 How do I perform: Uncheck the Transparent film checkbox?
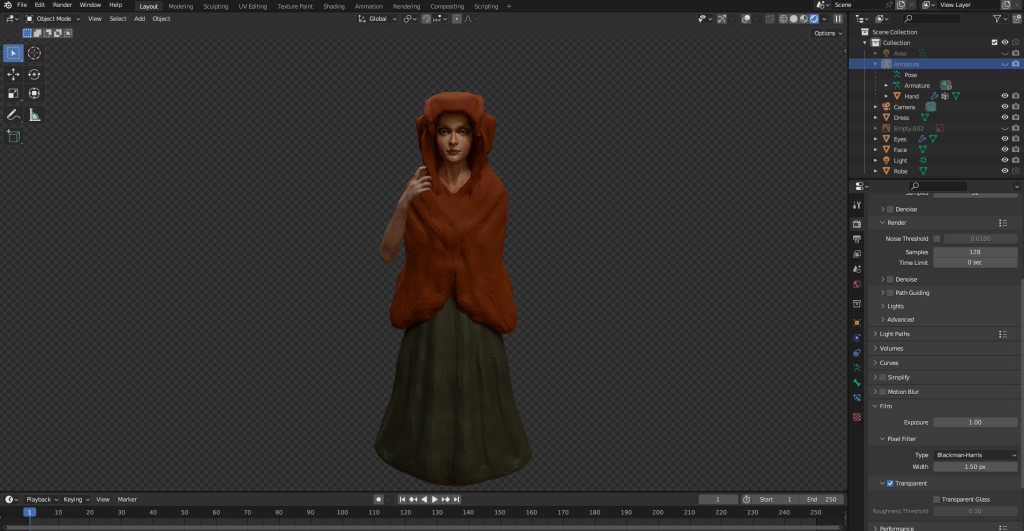[x=889, y=483]
